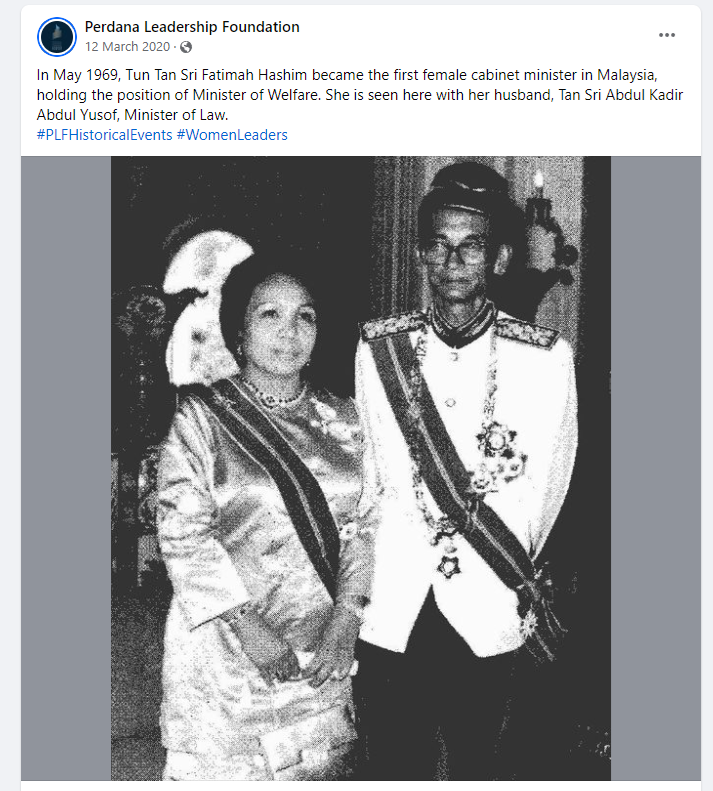Click the man's ceremonial headgear in photo
The height and width of the screenshot is (791, 713).
point(463,188)
